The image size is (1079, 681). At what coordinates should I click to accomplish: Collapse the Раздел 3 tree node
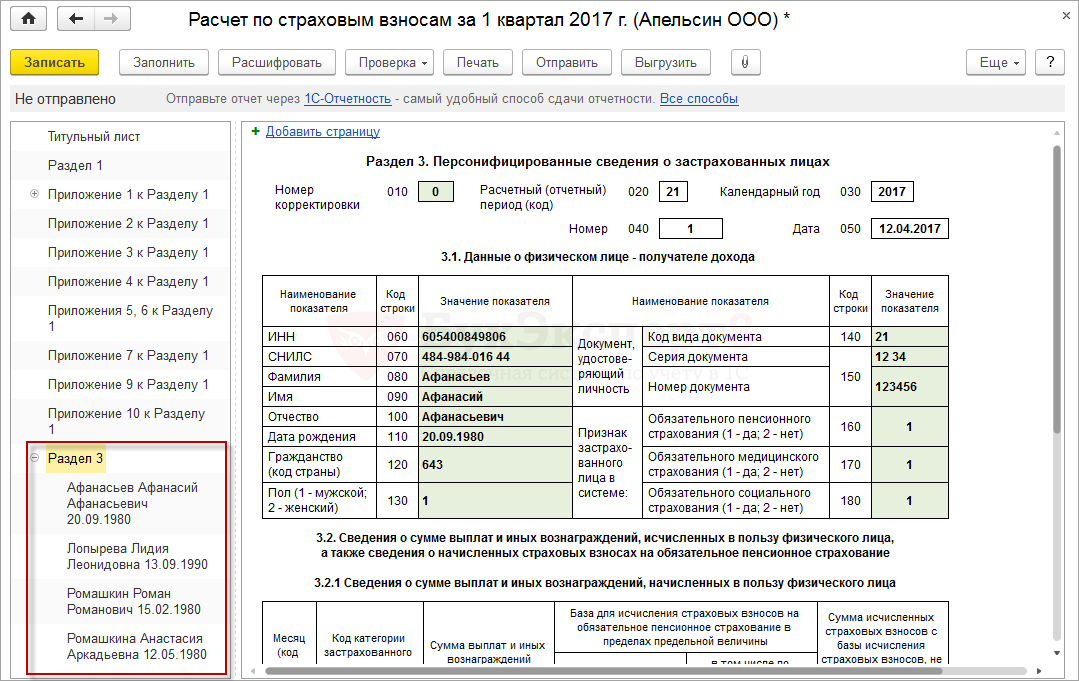(35, 459)
